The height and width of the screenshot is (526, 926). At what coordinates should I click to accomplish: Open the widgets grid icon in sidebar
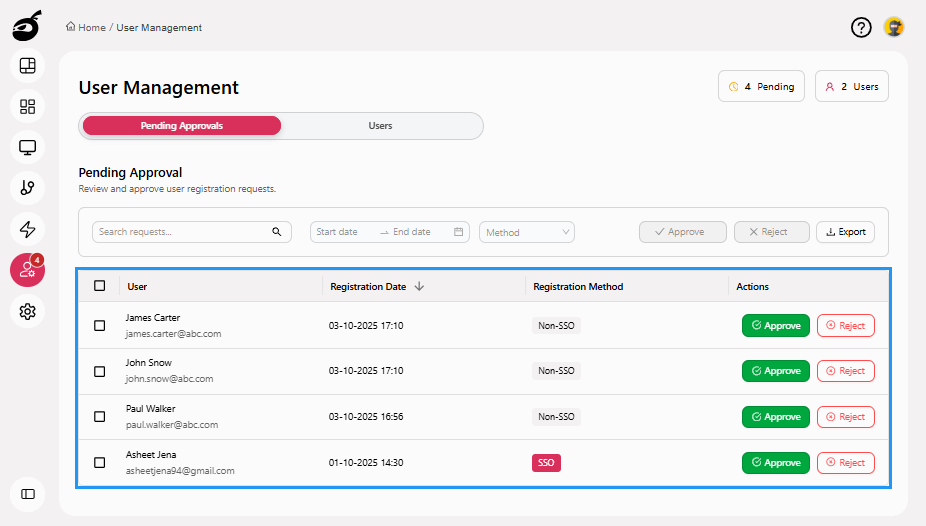(28, 106)
